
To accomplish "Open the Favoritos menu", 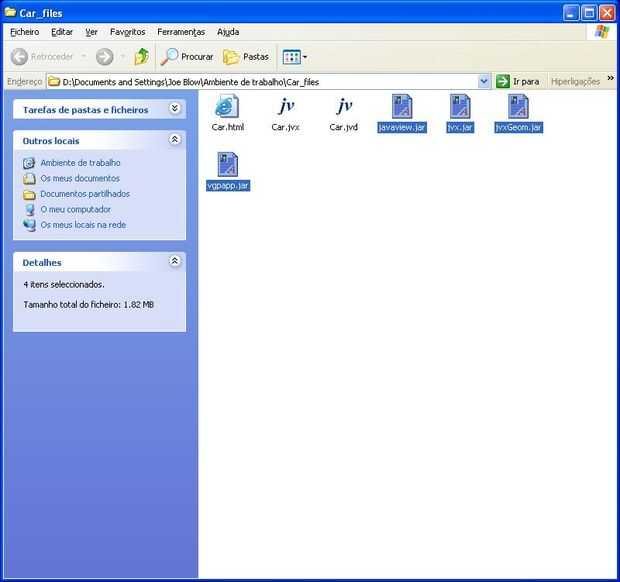I will [x=127, y=32].
